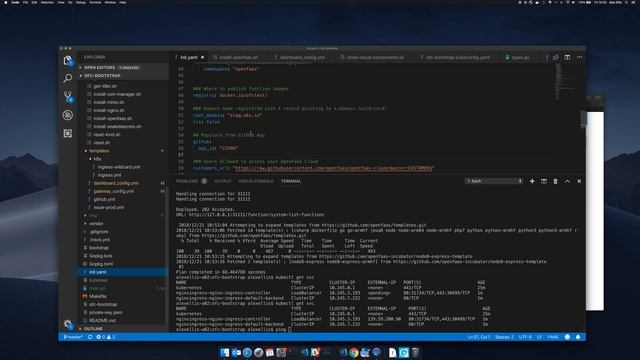This screenshot has width=640, height=360.
Task: Open the Manage gear icon in the activity bar
Action: (x=68, y=324)
